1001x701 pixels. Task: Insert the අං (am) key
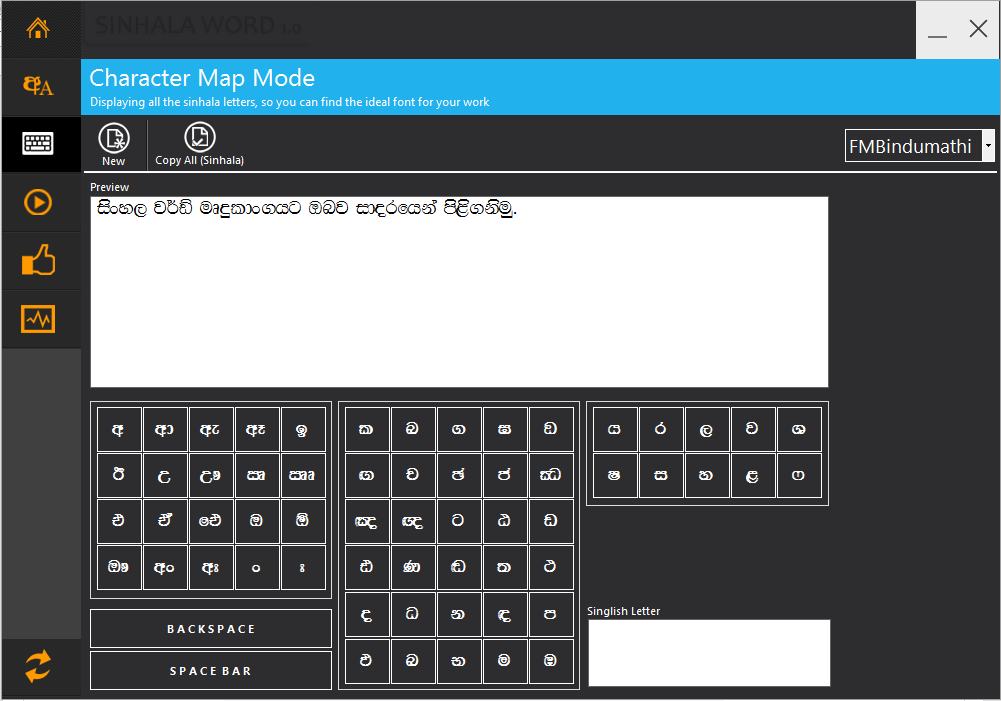(165, 567)
